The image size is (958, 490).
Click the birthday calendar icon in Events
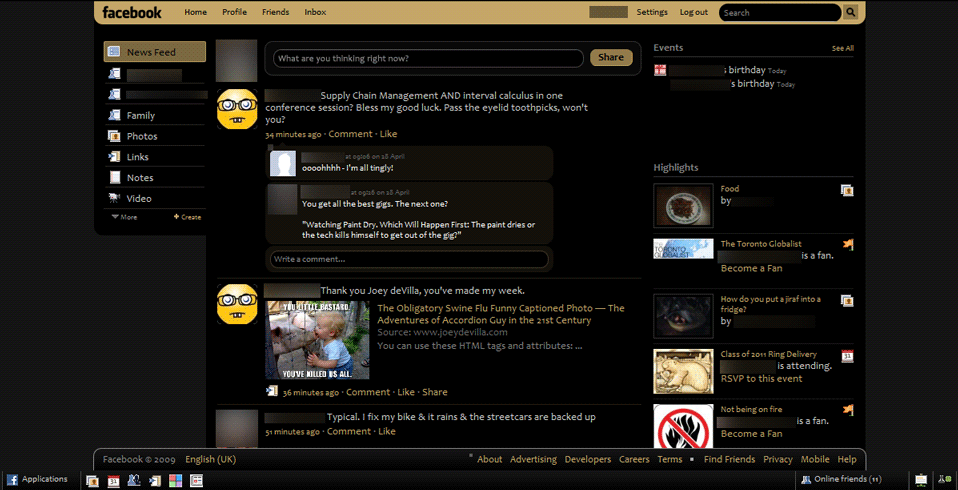660,70
